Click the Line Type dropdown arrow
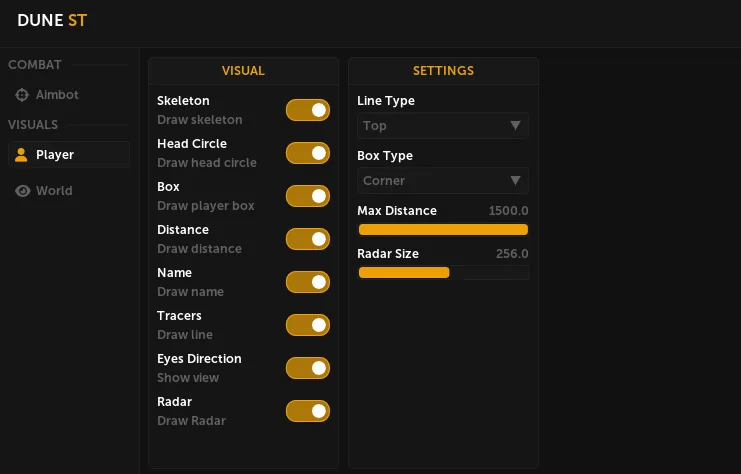The width and height of the screenshot is (741, 474). [x=516, y=126]
